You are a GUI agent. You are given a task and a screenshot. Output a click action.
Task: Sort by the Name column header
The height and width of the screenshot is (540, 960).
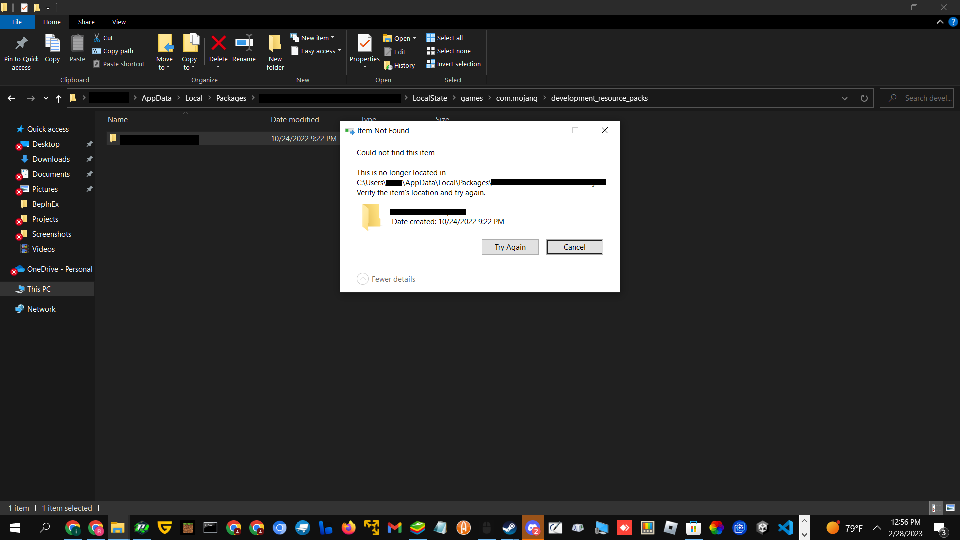tap(118, 119)
